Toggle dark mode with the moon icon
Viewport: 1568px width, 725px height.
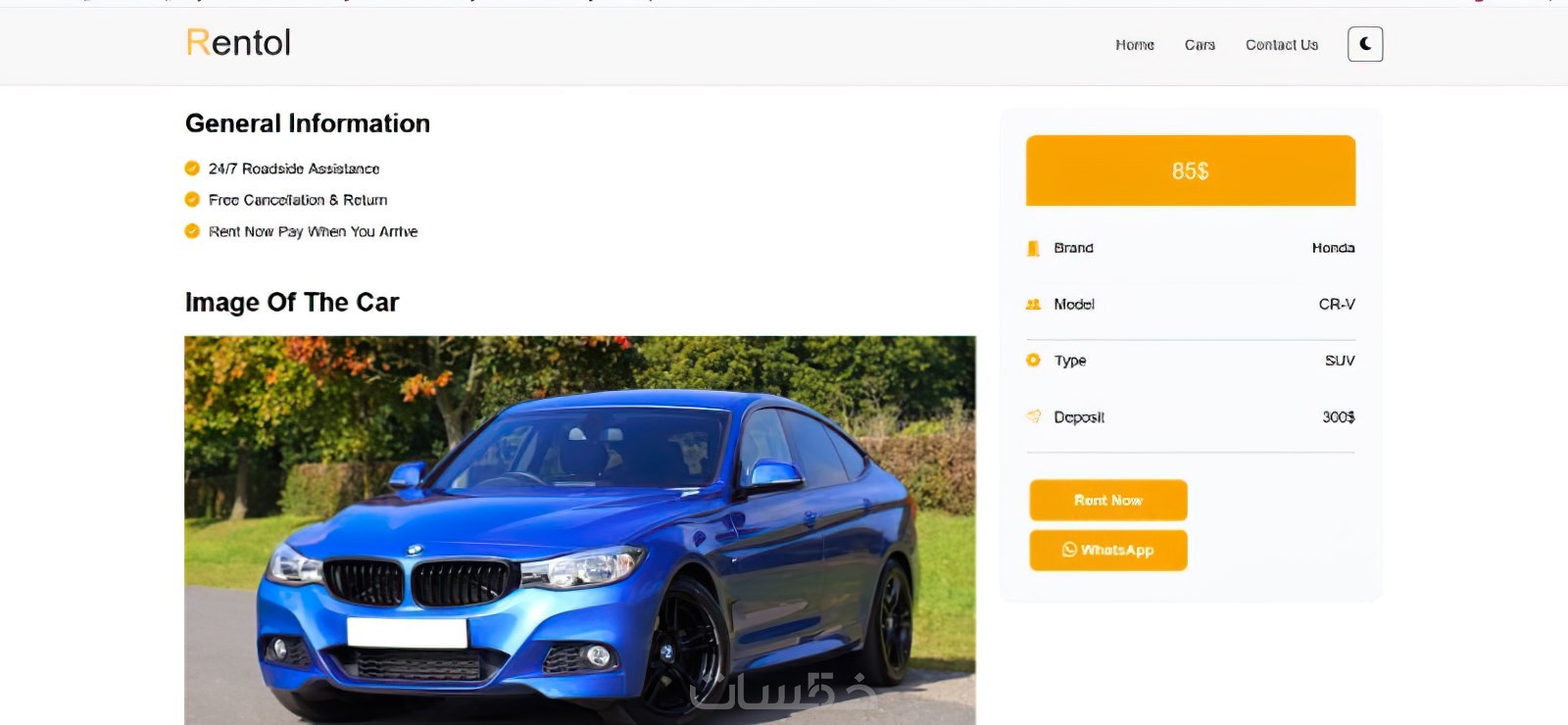tap(1365, 44)
